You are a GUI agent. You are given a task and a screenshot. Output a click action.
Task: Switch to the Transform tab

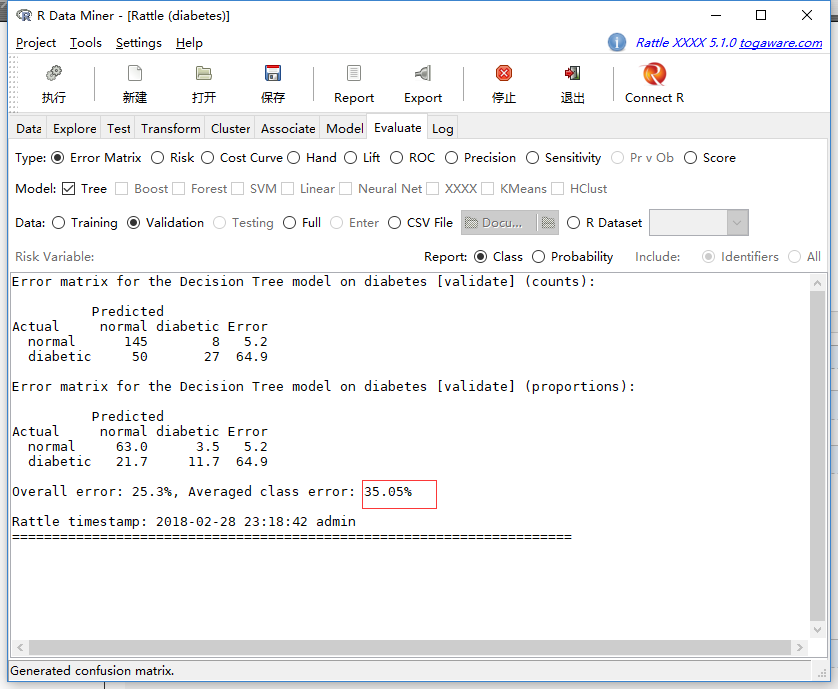click(x=170, y=128)
